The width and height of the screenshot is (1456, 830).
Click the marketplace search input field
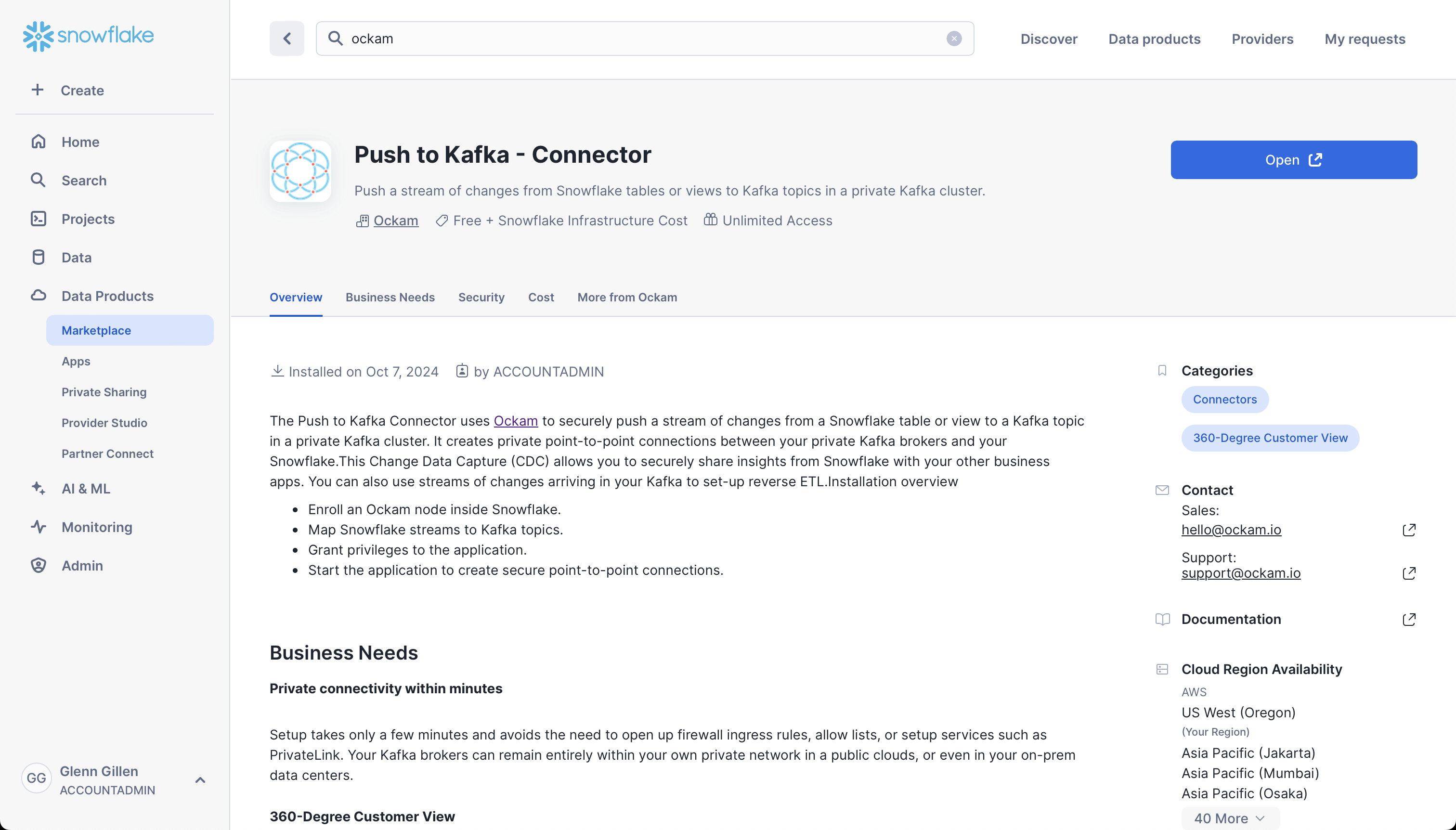click(x=644, y=39)
